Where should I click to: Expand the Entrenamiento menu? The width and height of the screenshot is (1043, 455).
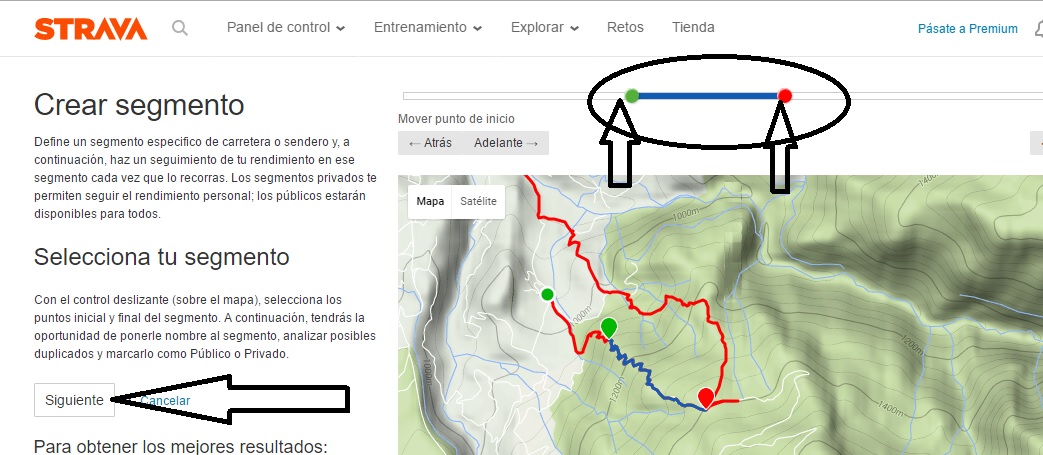coord(428,27)
